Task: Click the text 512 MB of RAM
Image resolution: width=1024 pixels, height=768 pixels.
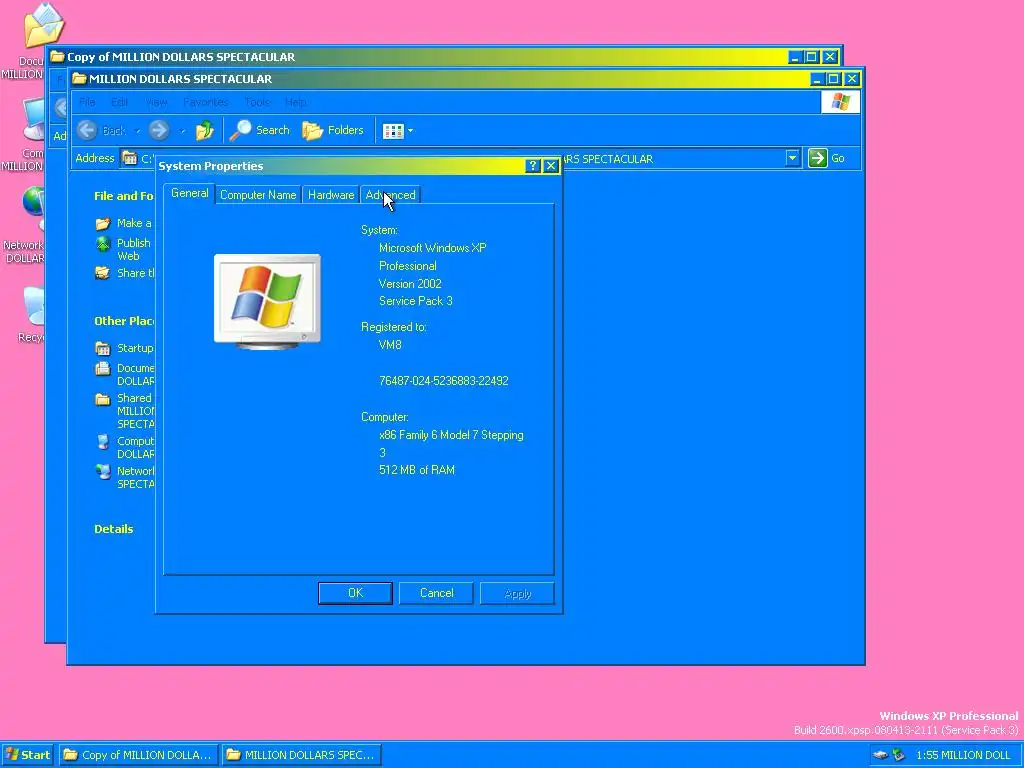Action: click(x=417, y=470)
